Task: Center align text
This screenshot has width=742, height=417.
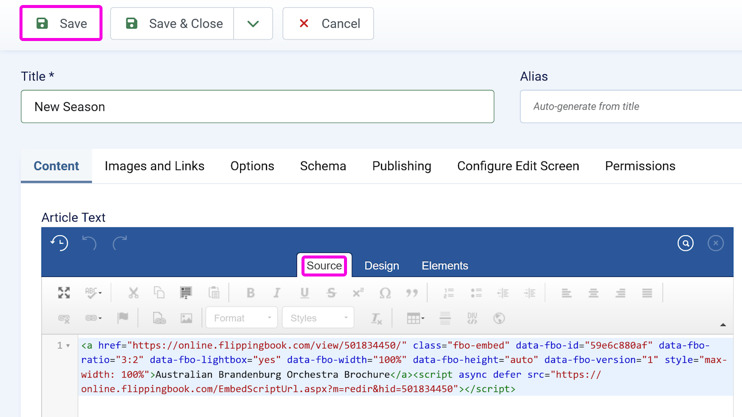Action: (x=593, y=293)
